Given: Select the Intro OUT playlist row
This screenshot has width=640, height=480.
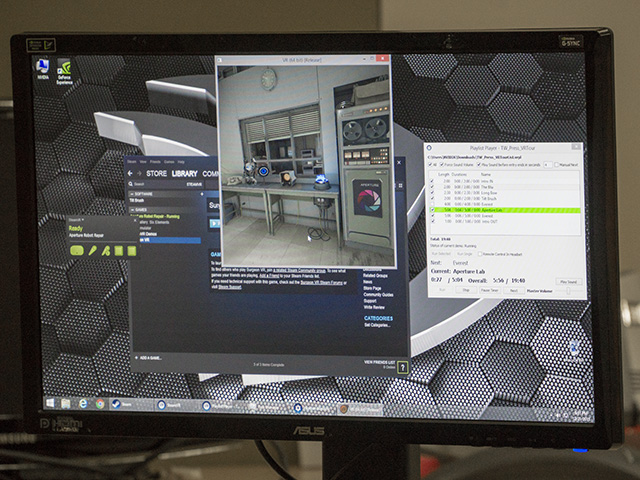Looking at the screenshot, I should [505, 221].
